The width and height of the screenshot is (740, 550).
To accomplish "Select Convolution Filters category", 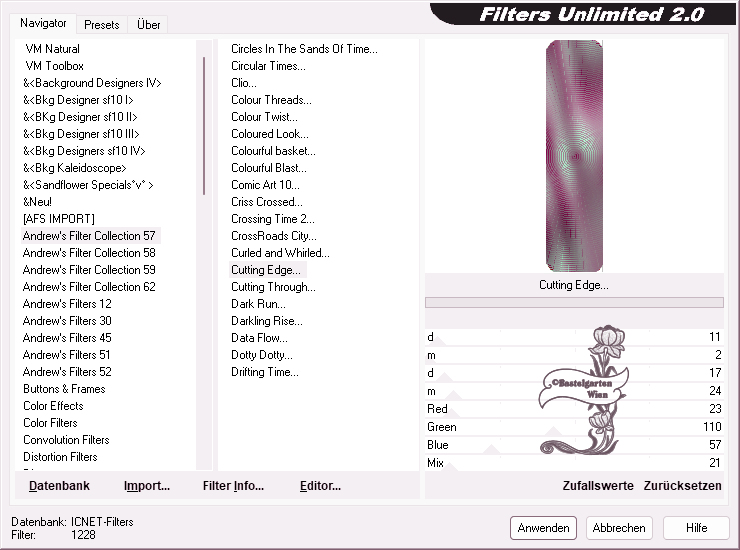I will coord(67,440).
